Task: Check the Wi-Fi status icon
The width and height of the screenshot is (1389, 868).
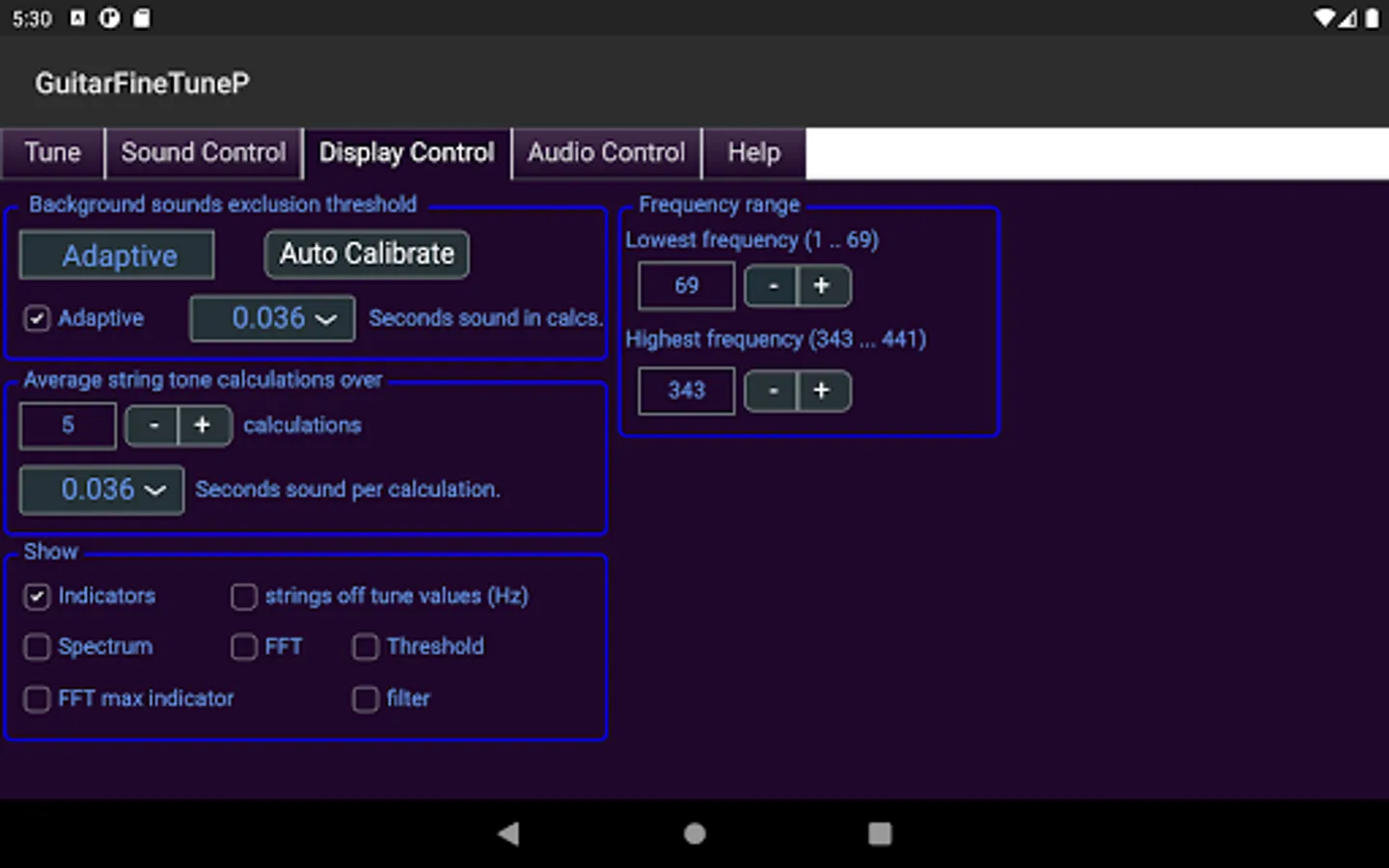Action: click(1325, 18)
